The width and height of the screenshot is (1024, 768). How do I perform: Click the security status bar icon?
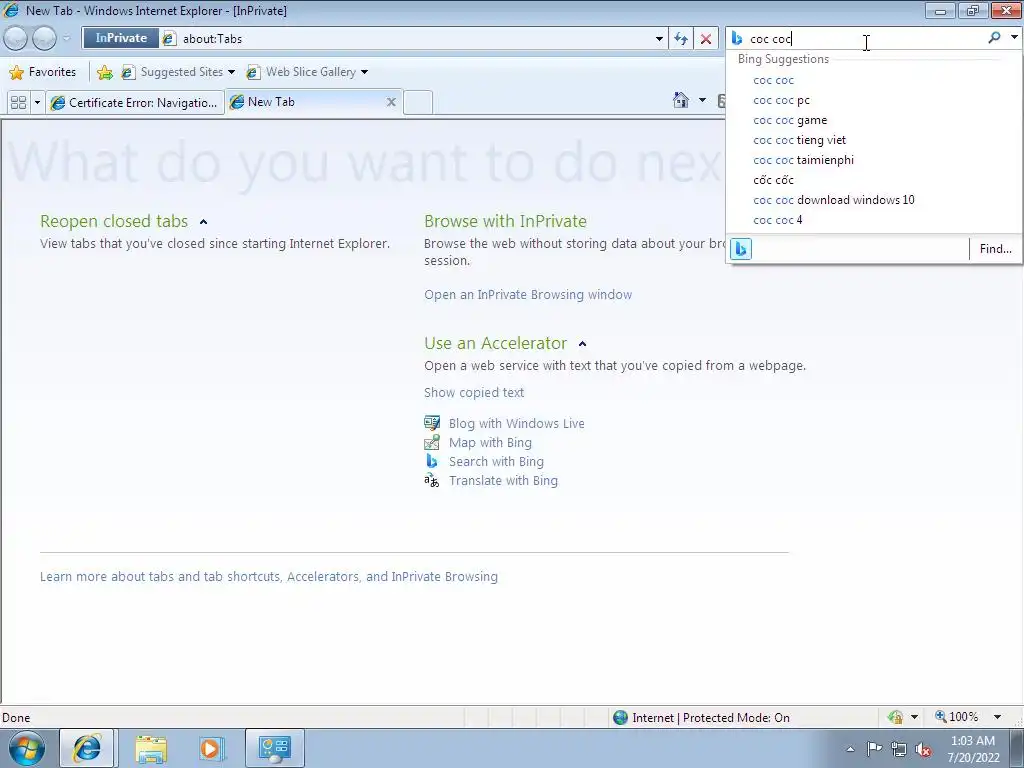895,717
